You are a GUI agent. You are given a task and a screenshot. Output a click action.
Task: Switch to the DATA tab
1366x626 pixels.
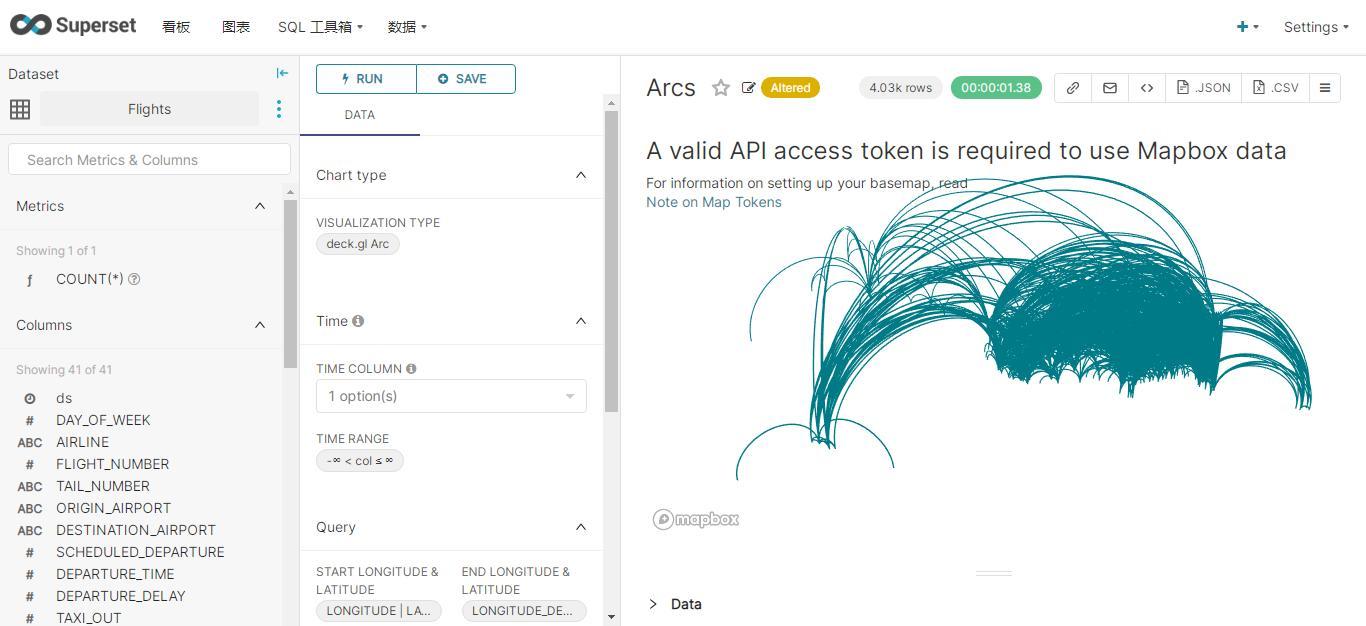tap(360, 115)
